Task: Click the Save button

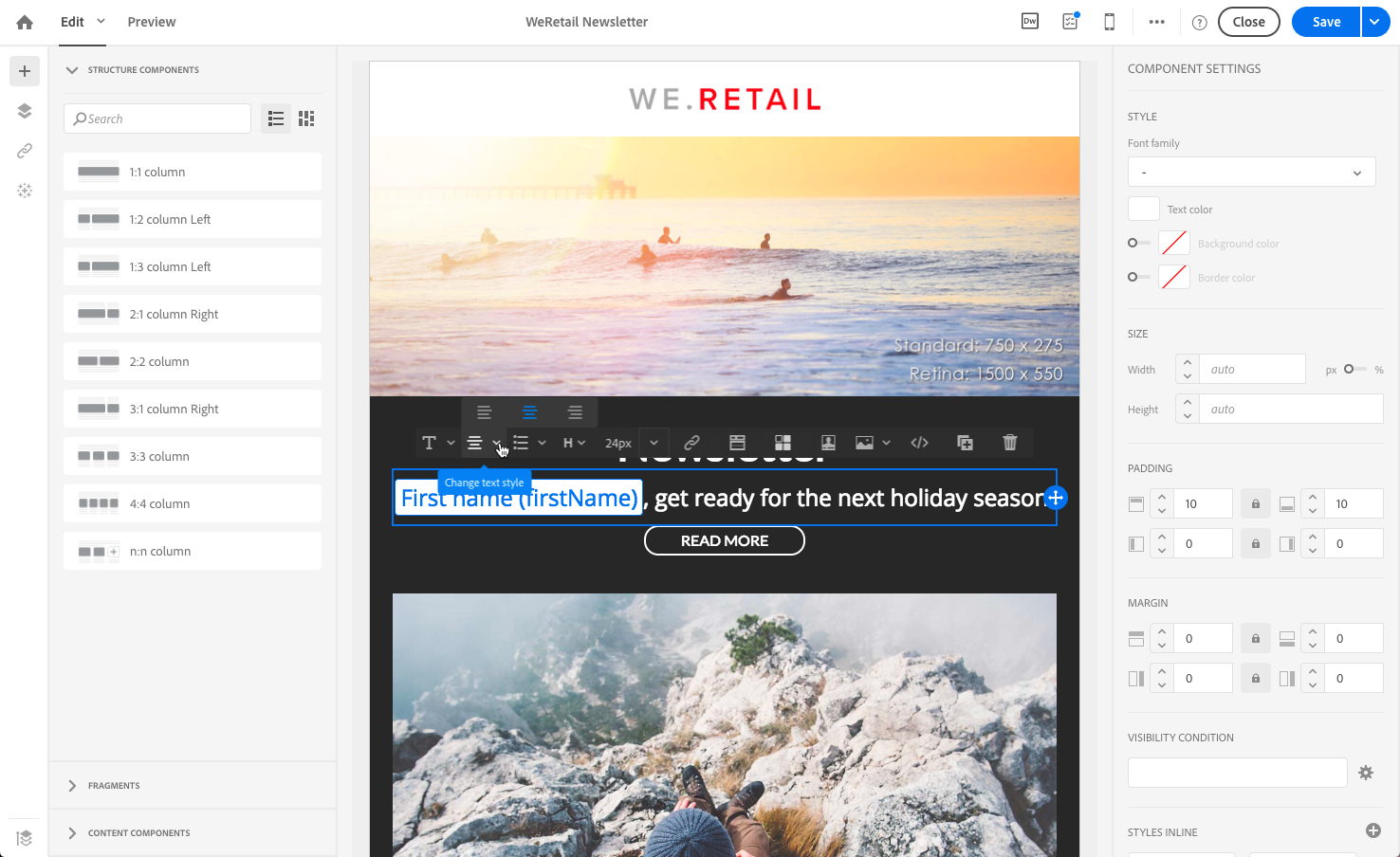Action: [1326, 22]
